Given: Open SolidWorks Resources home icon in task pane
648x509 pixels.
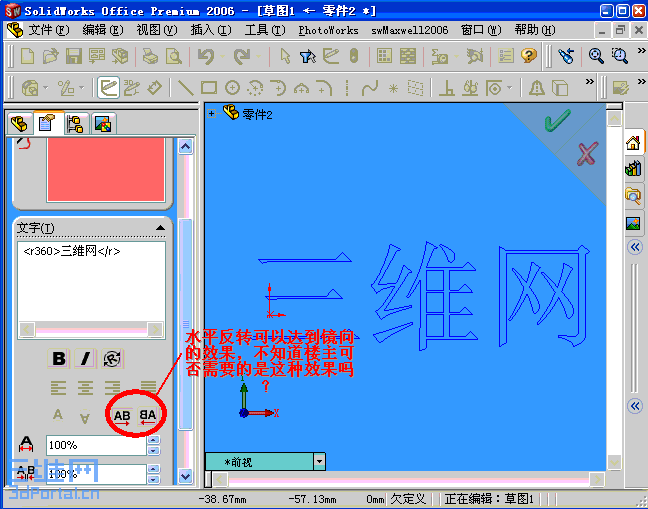Looking at the screenshot, I should [x=633, y=143].
